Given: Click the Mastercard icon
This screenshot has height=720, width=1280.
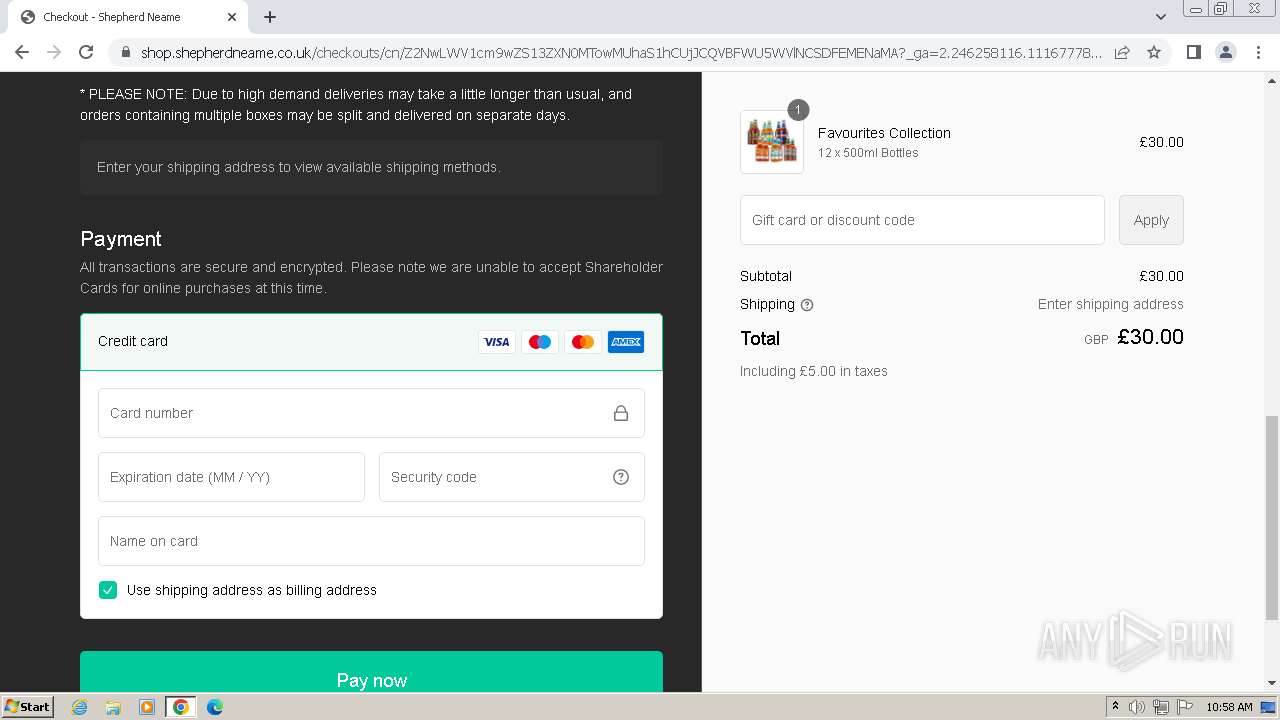Looking at the screenshot, I should tap(583, 342).
